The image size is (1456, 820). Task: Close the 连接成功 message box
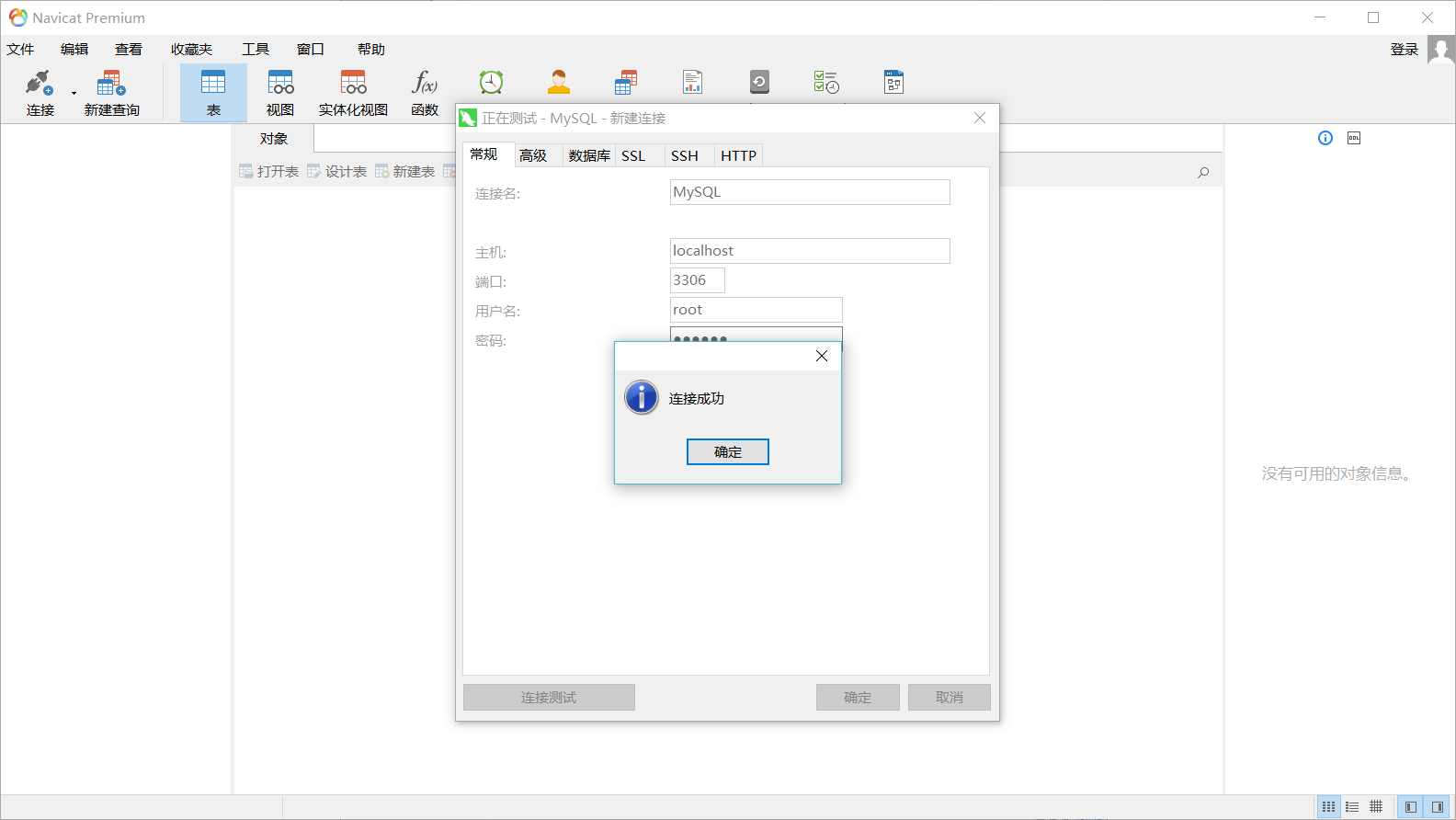pos(822,356)
